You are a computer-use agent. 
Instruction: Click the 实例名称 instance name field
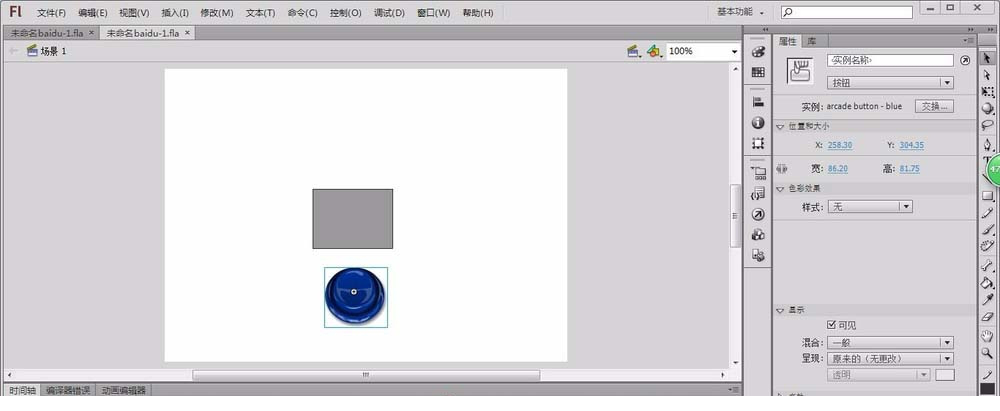click(890, 60)
